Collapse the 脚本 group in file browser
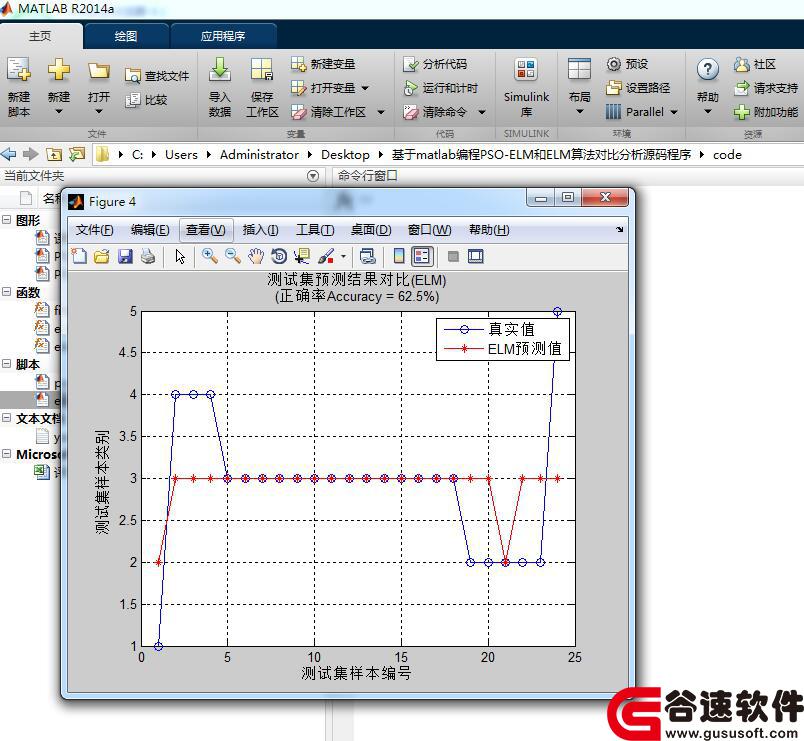This screenshot has height=741, width=804. 7,364
